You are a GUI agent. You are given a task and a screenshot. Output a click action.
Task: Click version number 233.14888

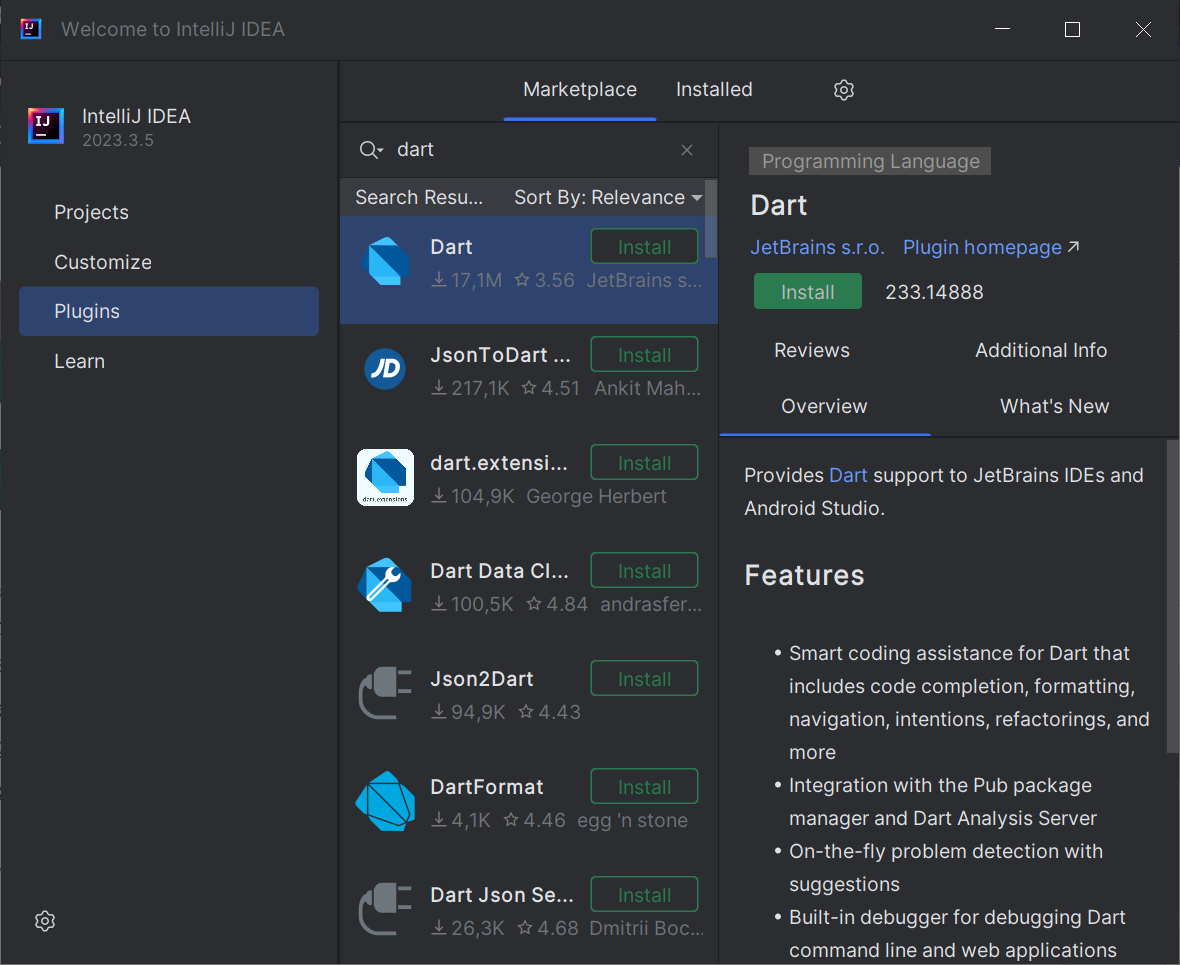coord(934,292)
